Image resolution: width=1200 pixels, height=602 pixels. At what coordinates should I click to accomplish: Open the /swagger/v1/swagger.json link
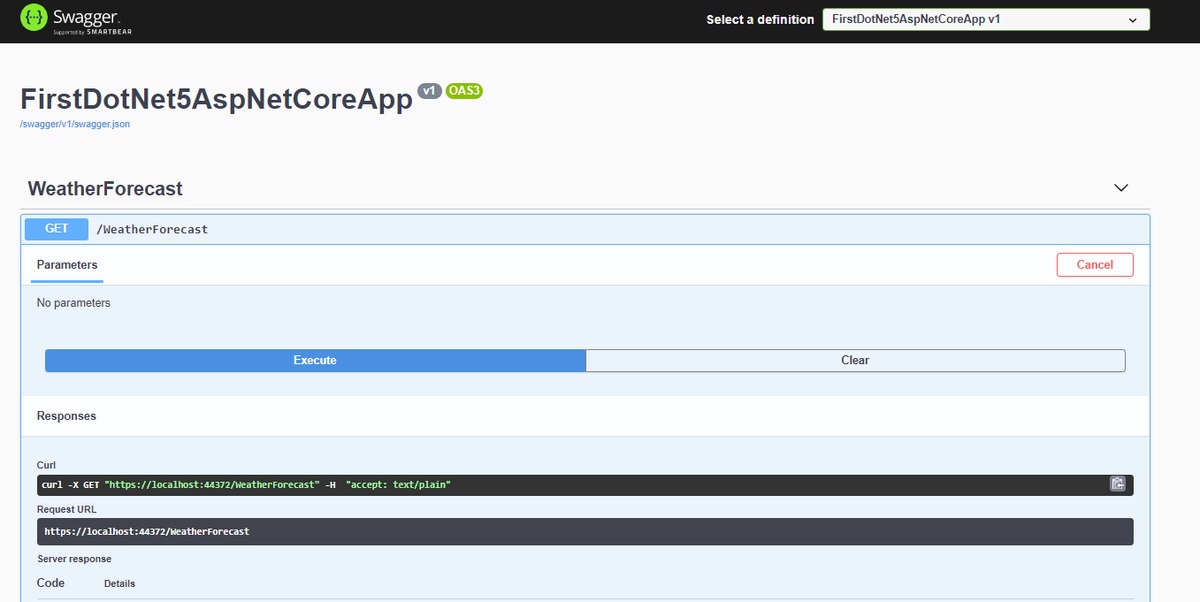coord(75,124)
